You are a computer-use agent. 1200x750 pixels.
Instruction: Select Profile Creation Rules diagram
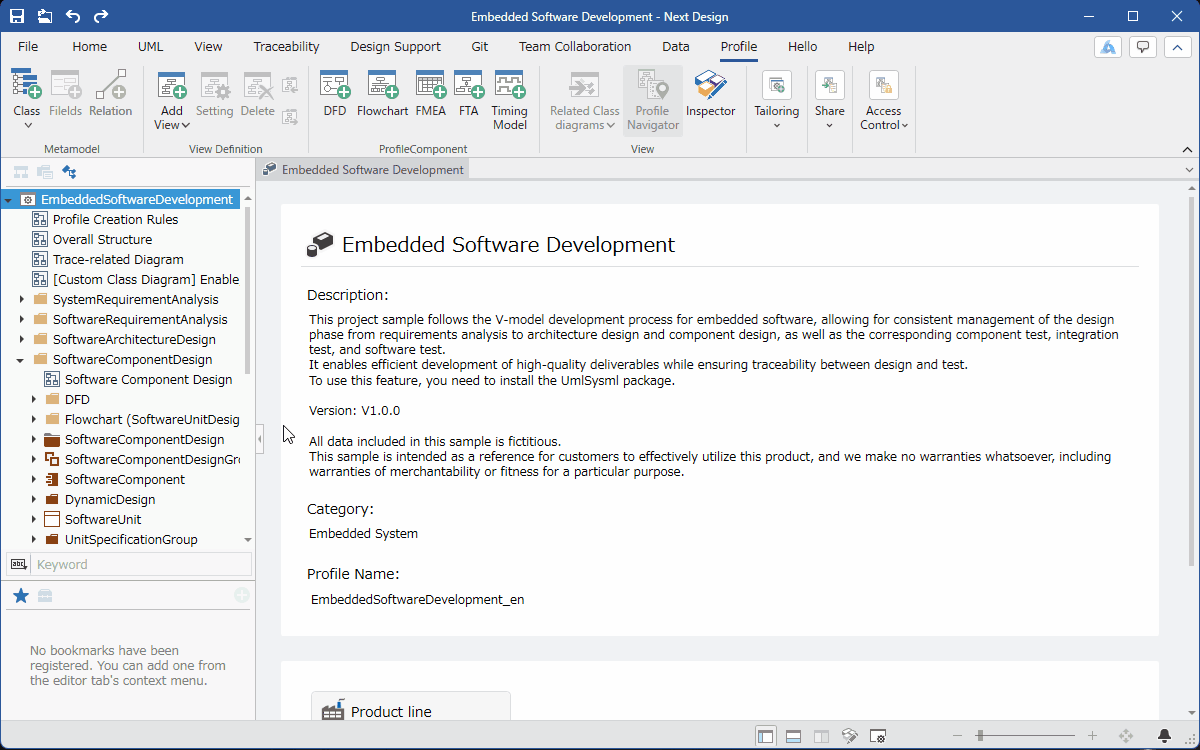pyautogui.click(x=115, y=219)
